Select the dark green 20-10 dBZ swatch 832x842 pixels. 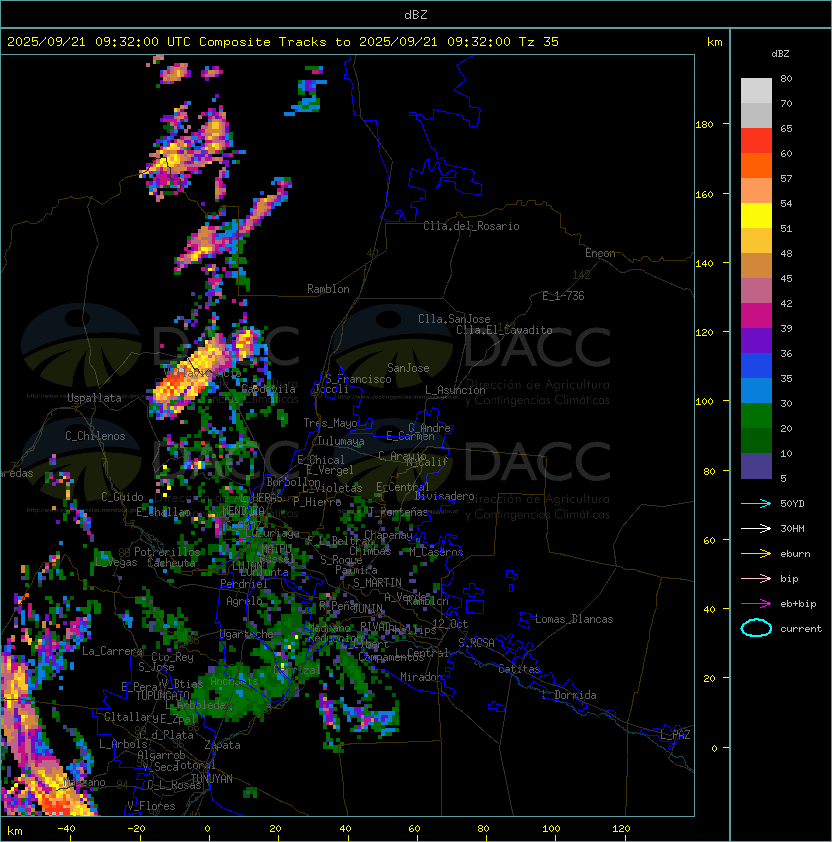tap(756, 440)
